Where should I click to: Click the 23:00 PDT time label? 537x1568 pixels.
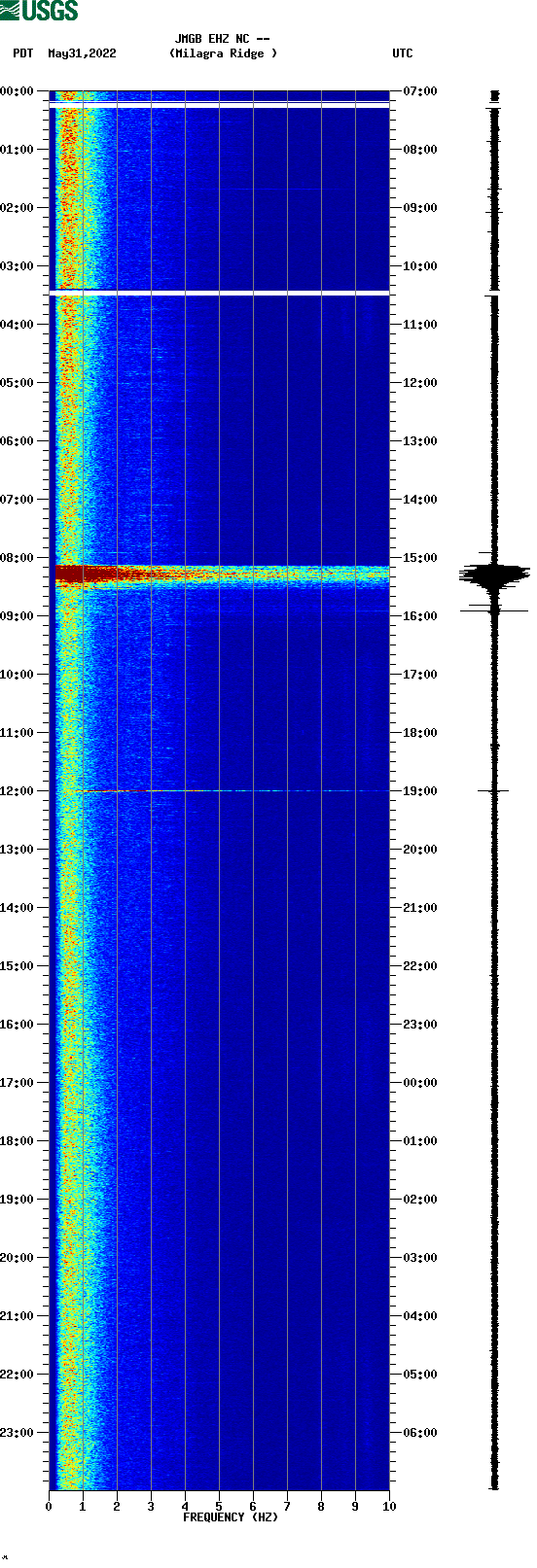tap(17, 1433)
